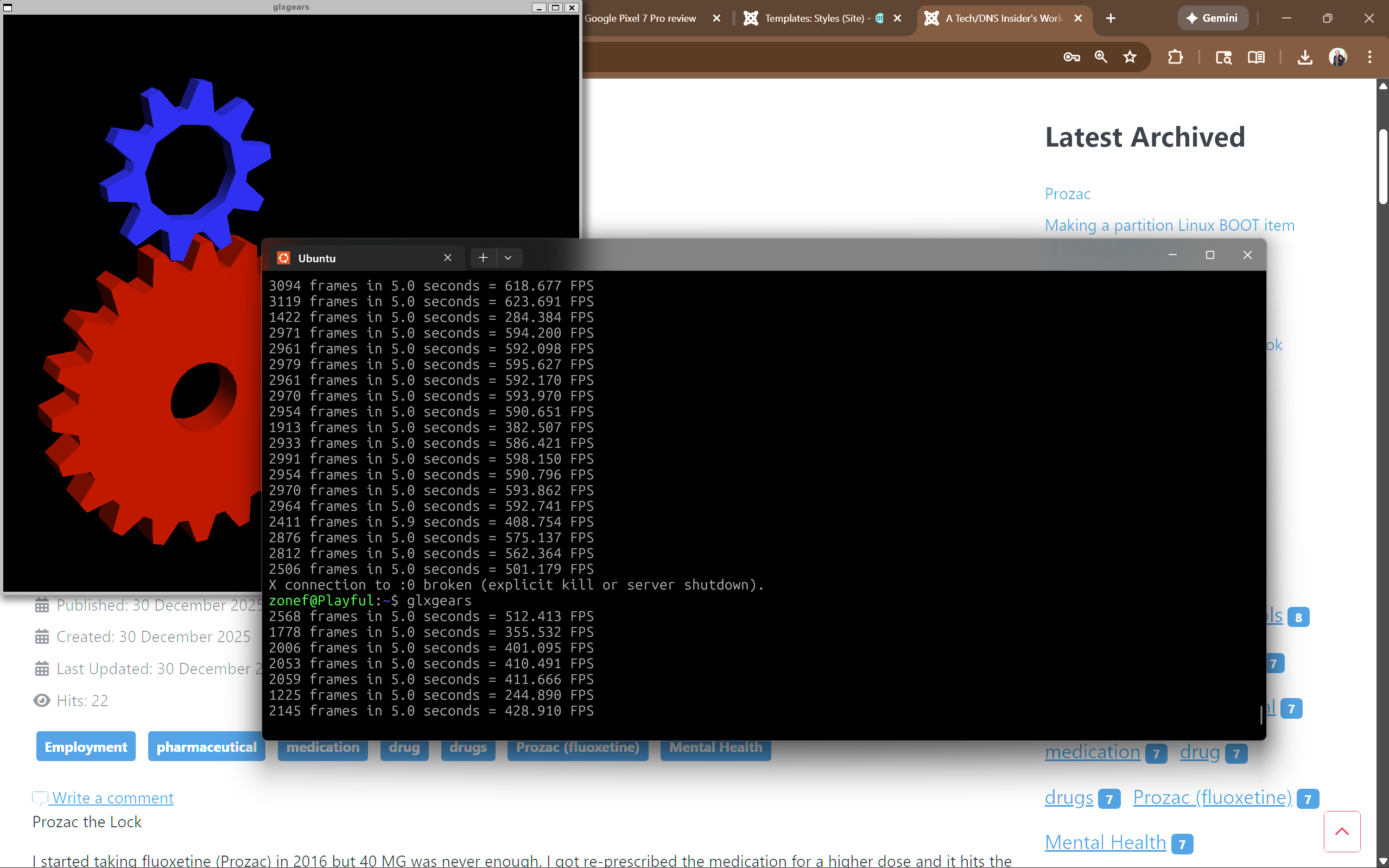Screen dimensions: 1389x868
Task: Open a new Chrome tab
Action: pyautogui.click(x=1111, y=18)
